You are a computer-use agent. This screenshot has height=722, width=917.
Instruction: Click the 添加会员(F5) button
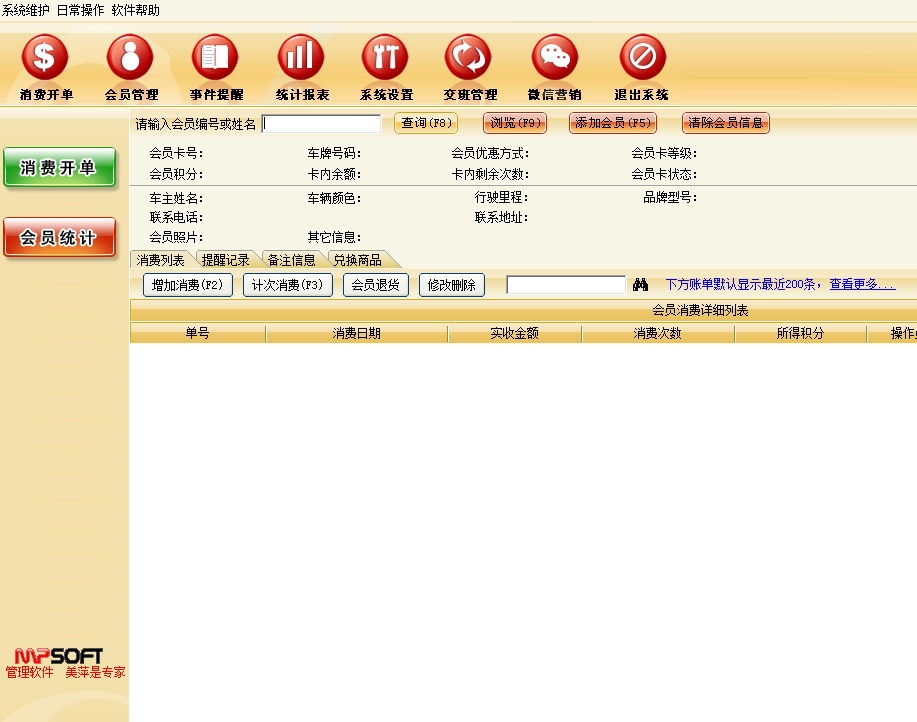pyautogui.click(x=613, y=123)
